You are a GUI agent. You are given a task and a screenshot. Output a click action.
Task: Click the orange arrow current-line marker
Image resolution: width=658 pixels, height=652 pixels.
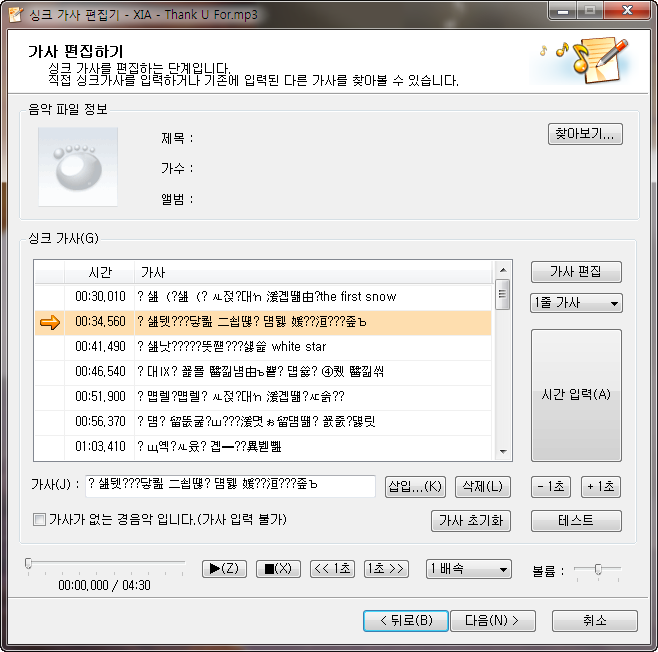(50, 322)
